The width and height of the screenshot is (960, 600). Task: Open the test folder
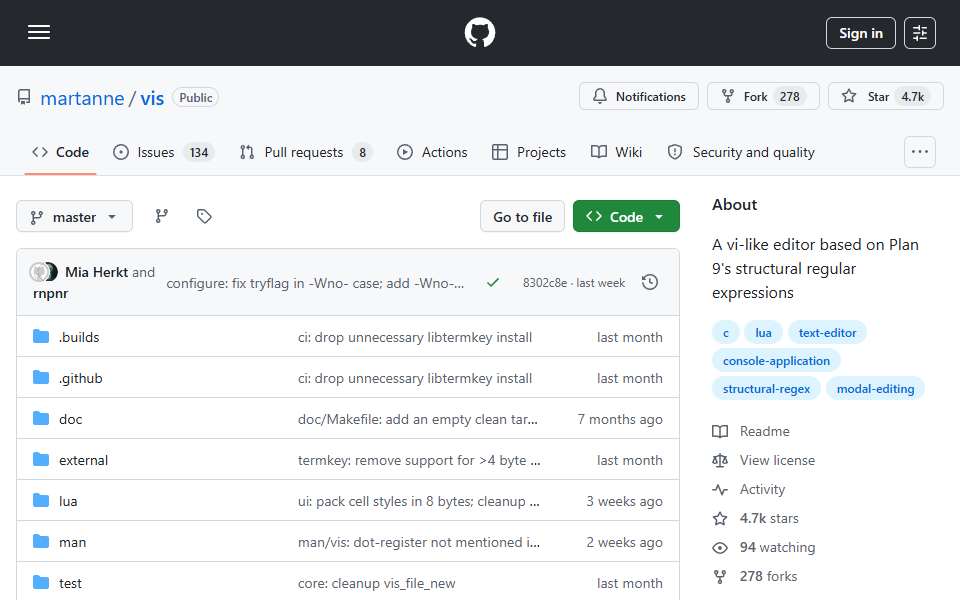pos(70,583)
